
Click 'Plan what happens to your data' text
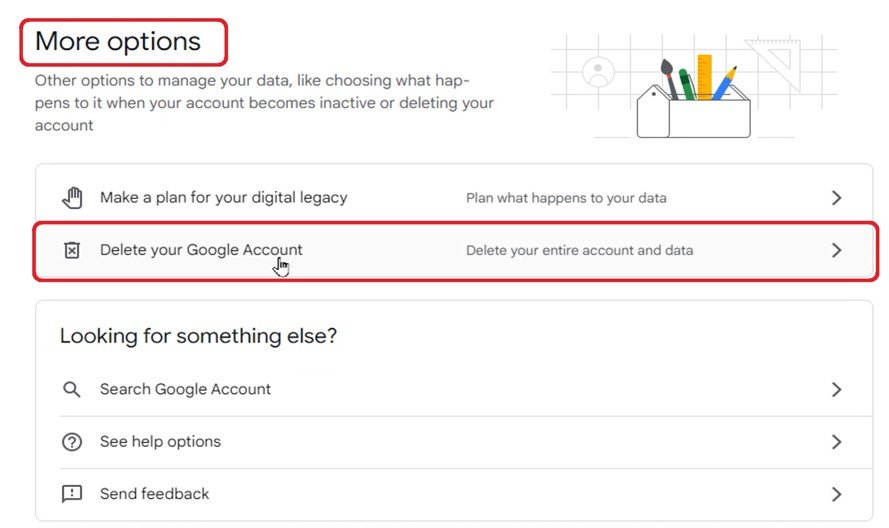(x=566, y=198)
